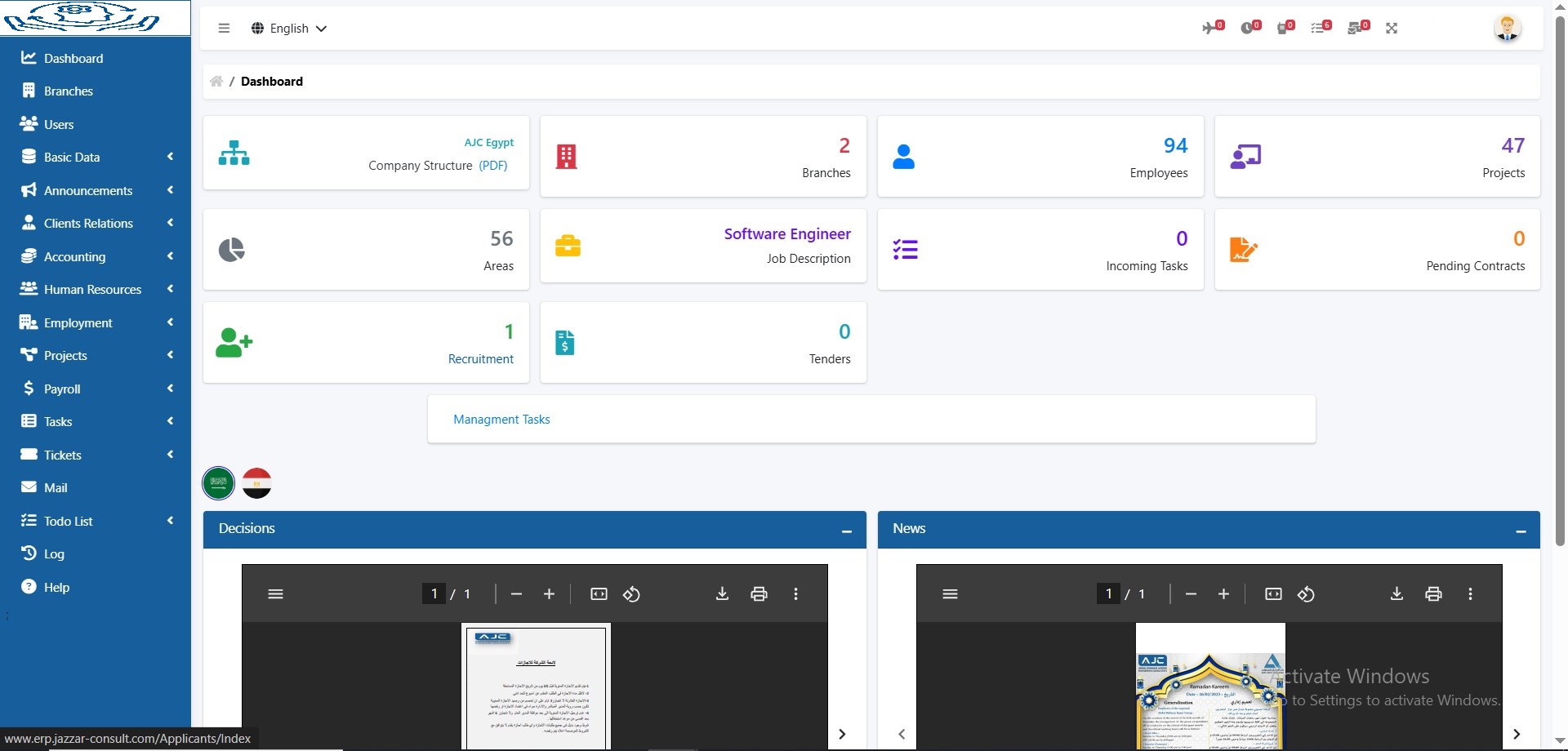Rotate the Decisions PDF page

631,594
